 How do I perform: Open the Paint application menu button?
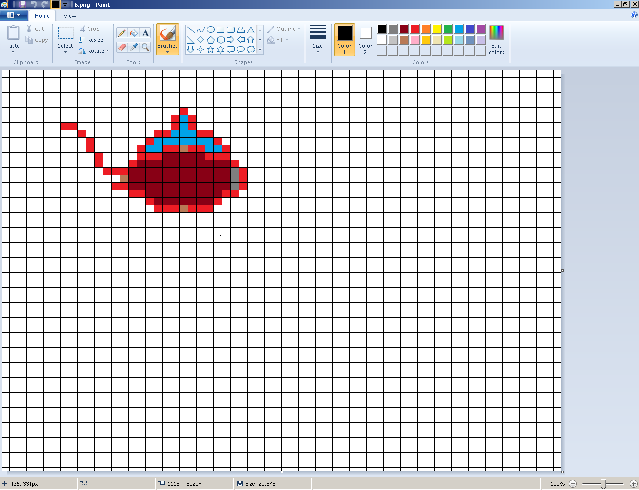pyautogui.click(x=13, y=15)
